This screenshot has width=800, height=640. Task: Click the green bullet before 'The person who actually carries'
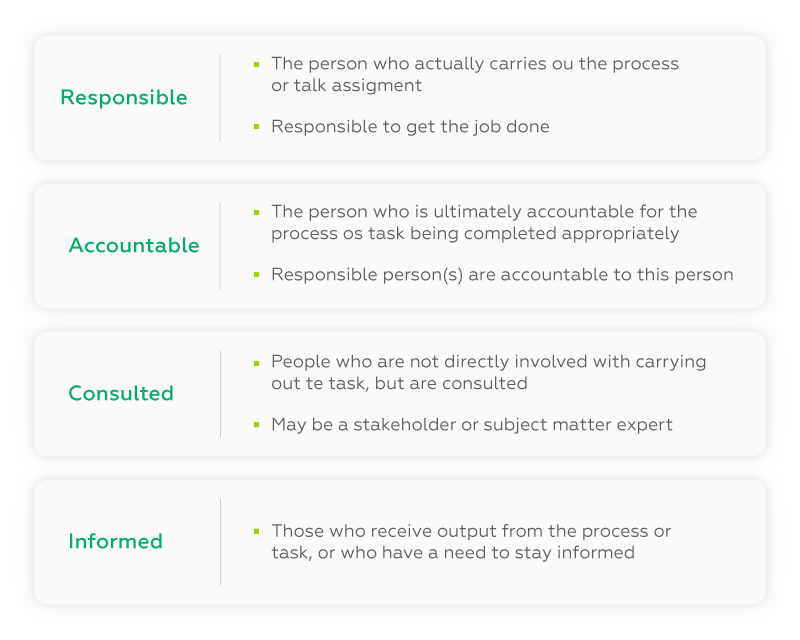[x=257, y=64]
